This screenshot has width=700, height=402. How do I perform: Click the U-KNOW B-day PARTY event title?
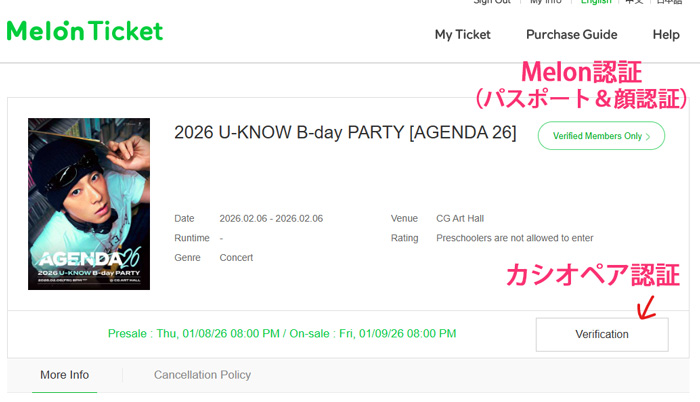[x=345, y=133]
